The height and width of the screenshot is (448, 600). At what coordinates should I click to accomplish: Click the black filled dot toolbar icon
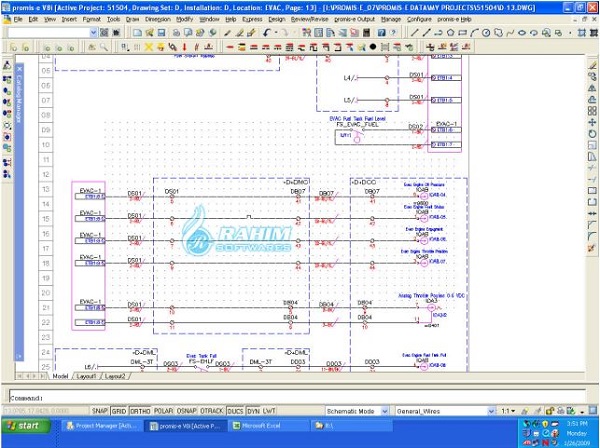click(x=372, y=46)
